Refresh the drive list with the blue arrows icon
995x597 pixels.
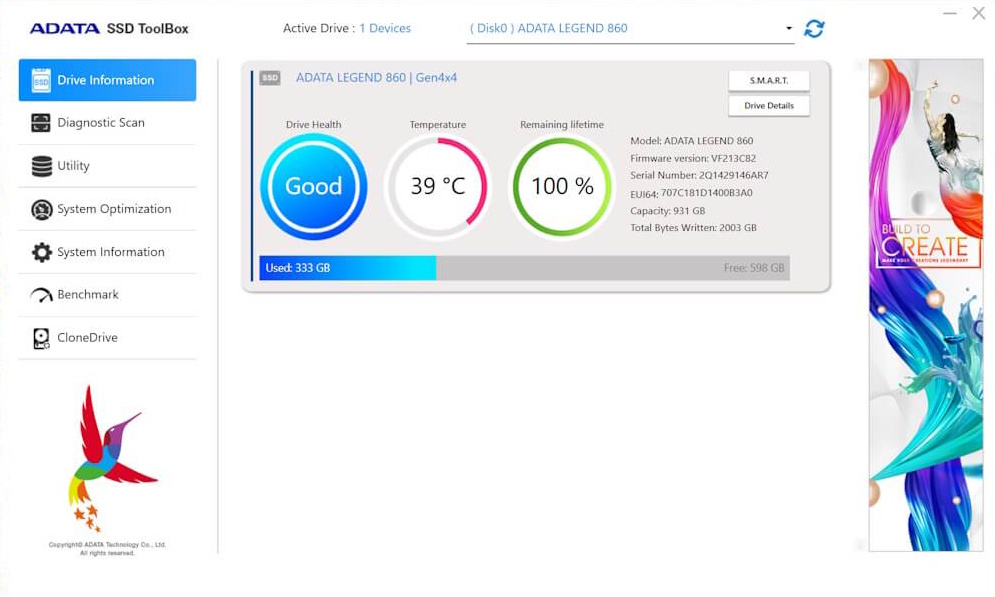click(814, 29)
